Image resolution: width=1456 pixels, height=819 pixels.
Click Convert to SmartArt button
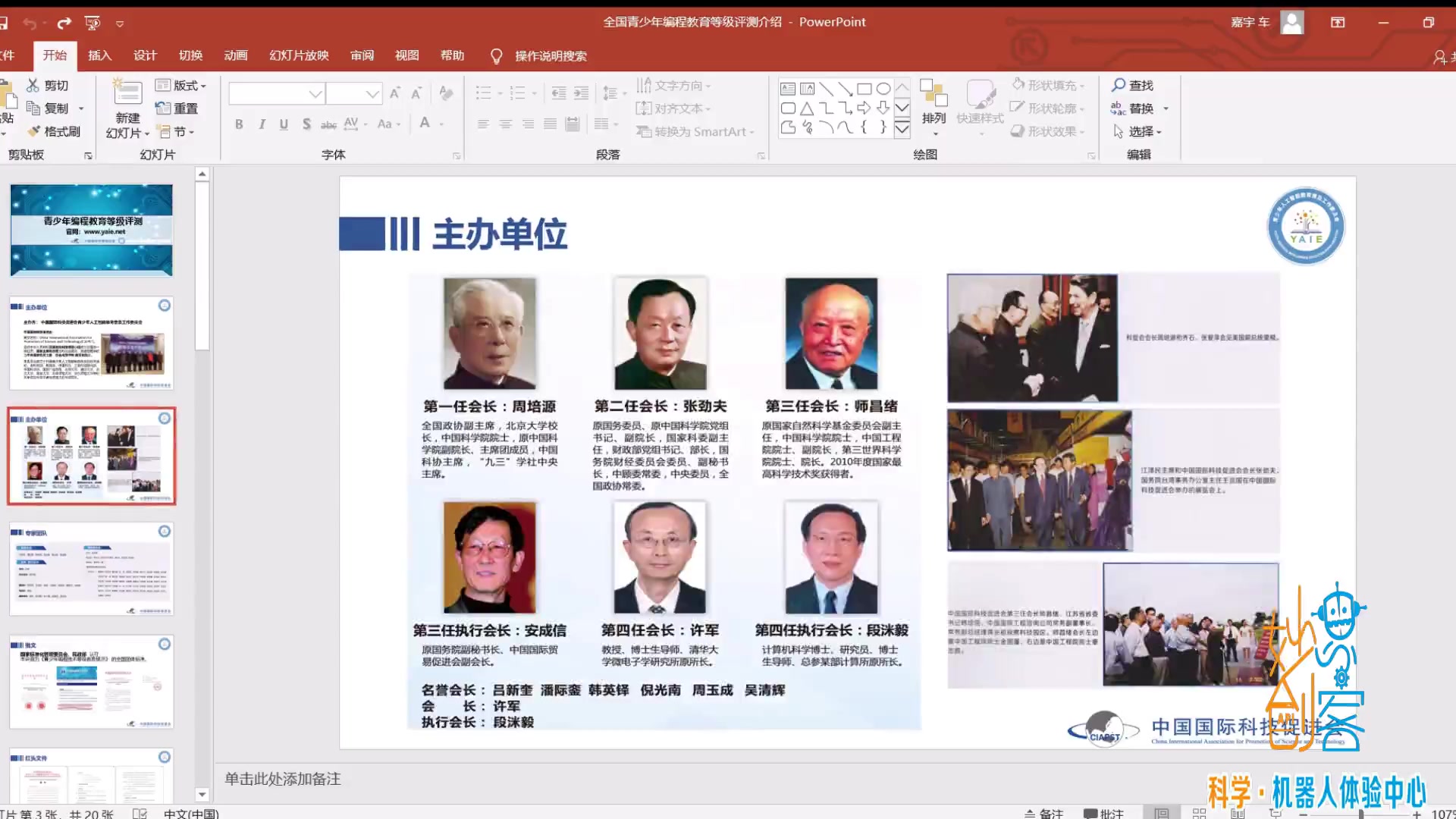[695, 132]
